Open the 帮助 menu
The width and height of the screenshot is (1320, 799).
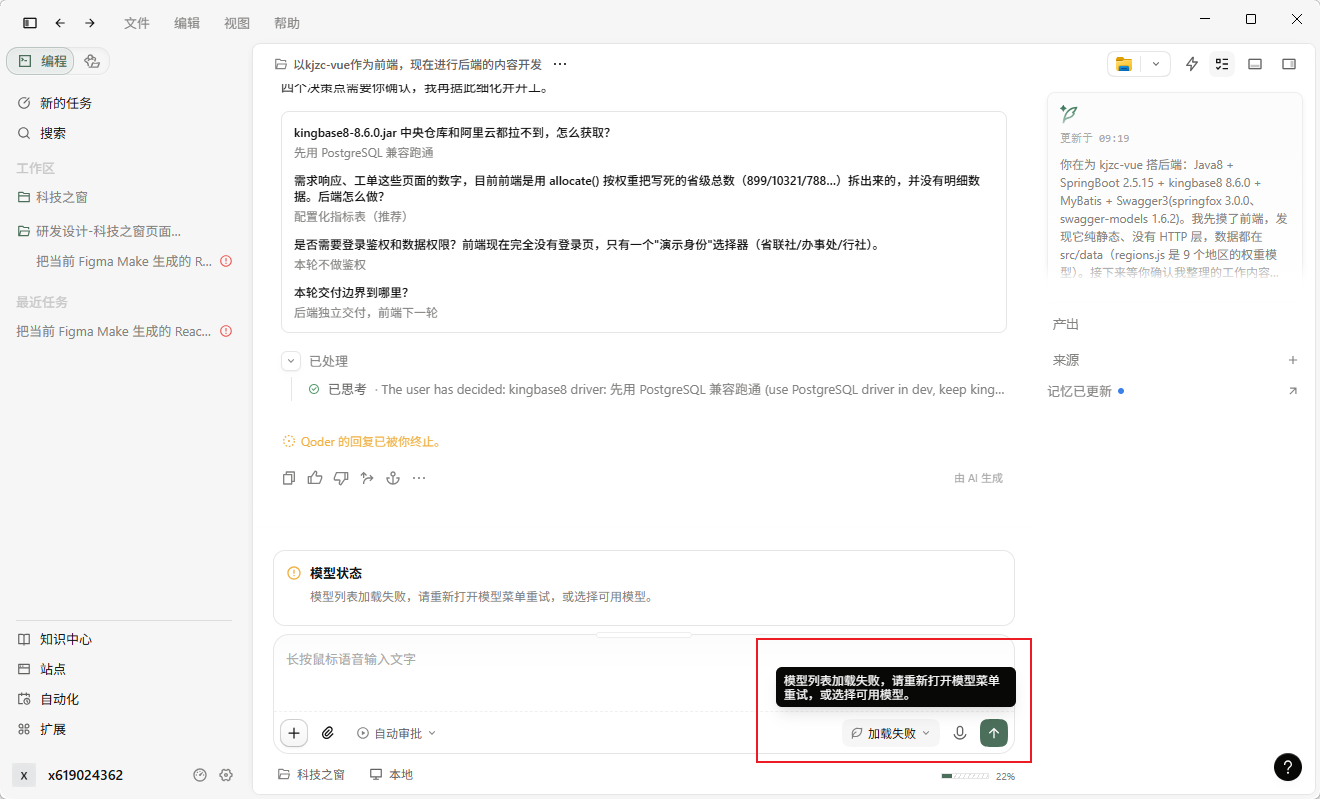[286, 23]
